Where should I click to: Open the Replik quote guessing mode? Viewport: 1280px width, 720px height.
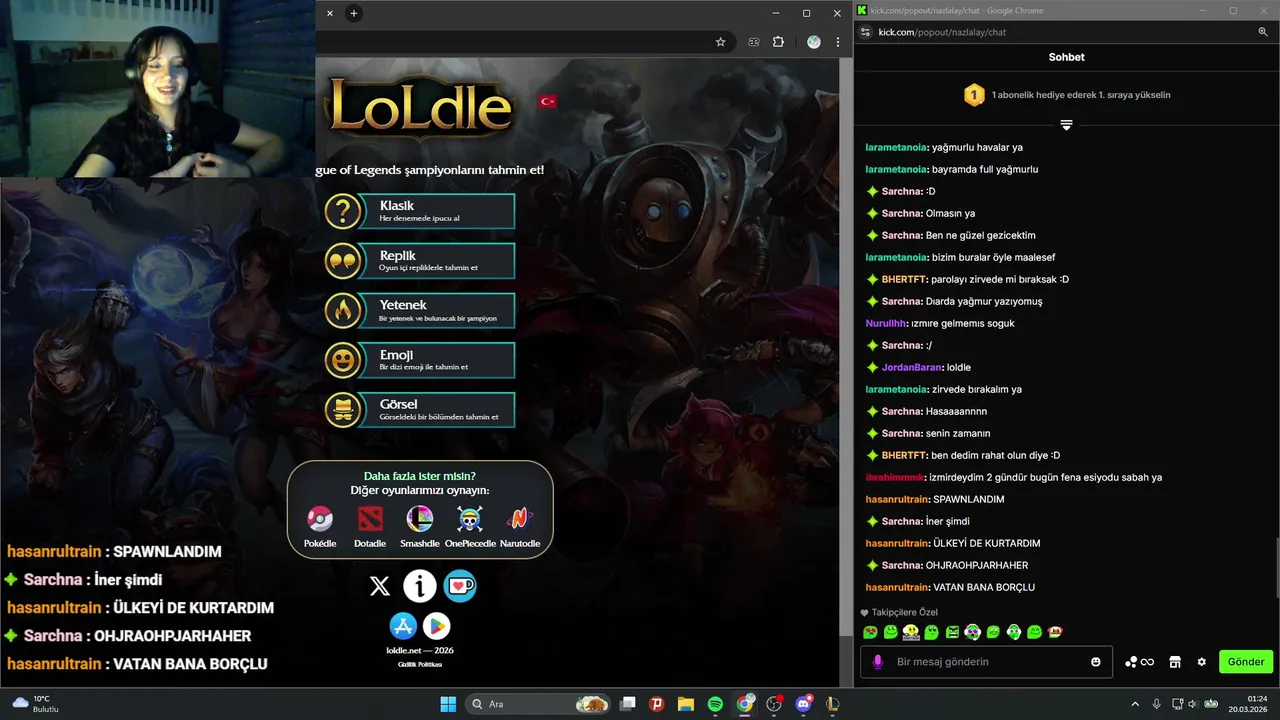pyautogui.click(x=420, y=261)
